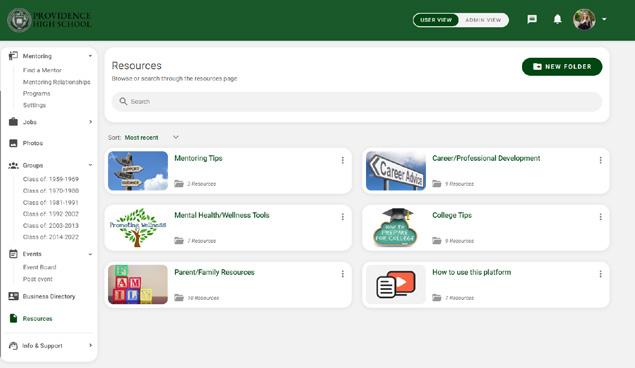
Task: Open How to use this platform options
Action: click(x=601, y=274)
